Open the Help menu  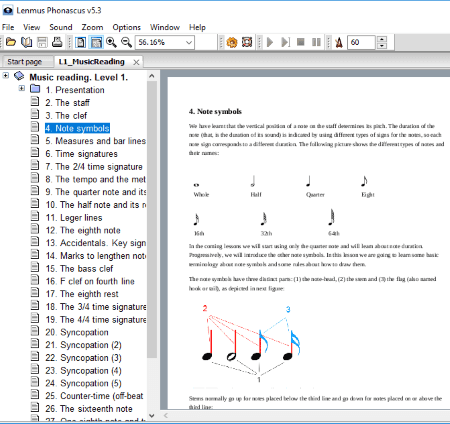[197, 27]
